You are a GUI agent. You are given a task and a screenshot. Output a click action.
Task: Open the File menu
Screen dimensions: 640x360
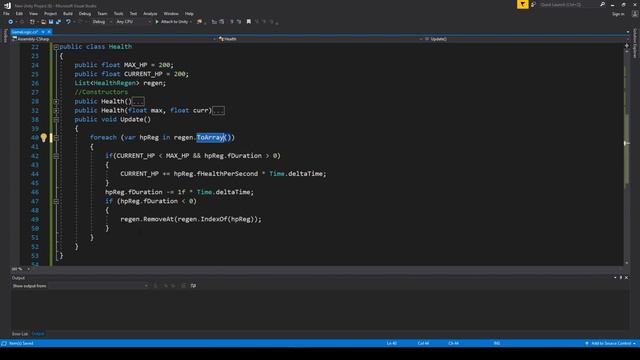point(6,14)
